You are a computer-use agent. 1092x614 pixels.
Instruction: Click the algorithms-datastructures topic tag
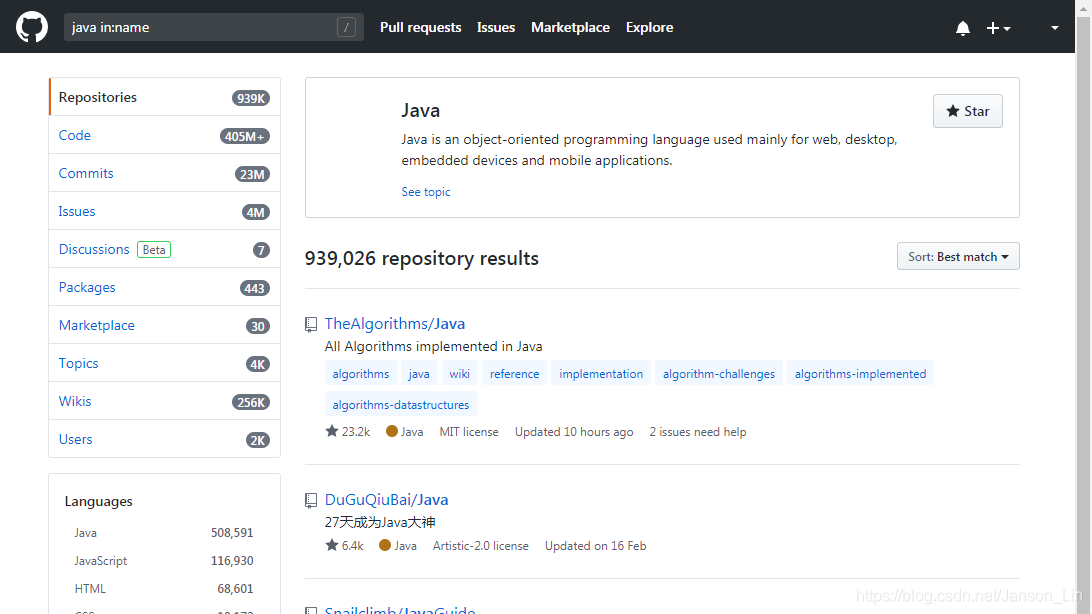click(x=400, y=404)
